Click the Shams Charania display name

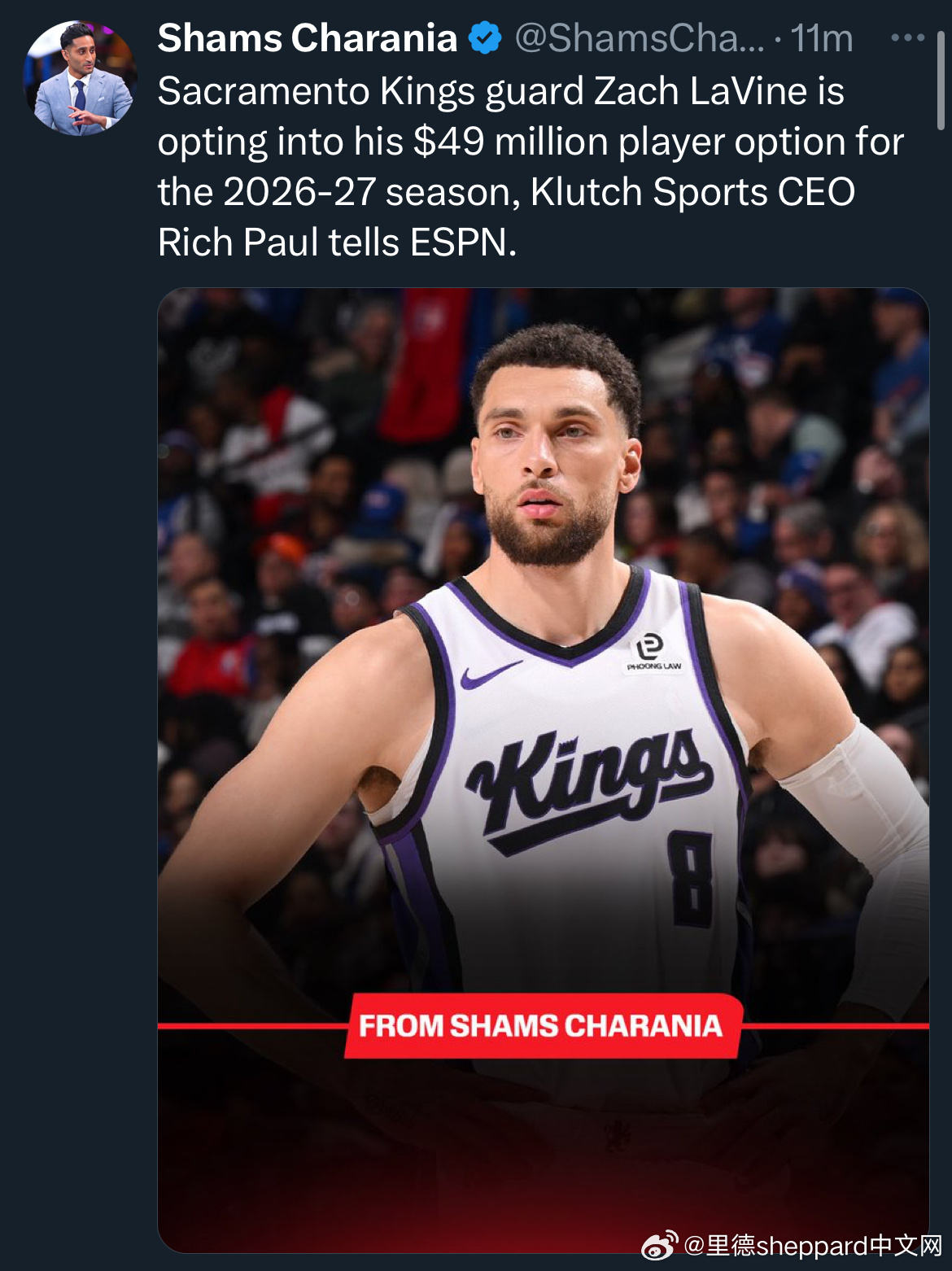[x=308, y=38]
